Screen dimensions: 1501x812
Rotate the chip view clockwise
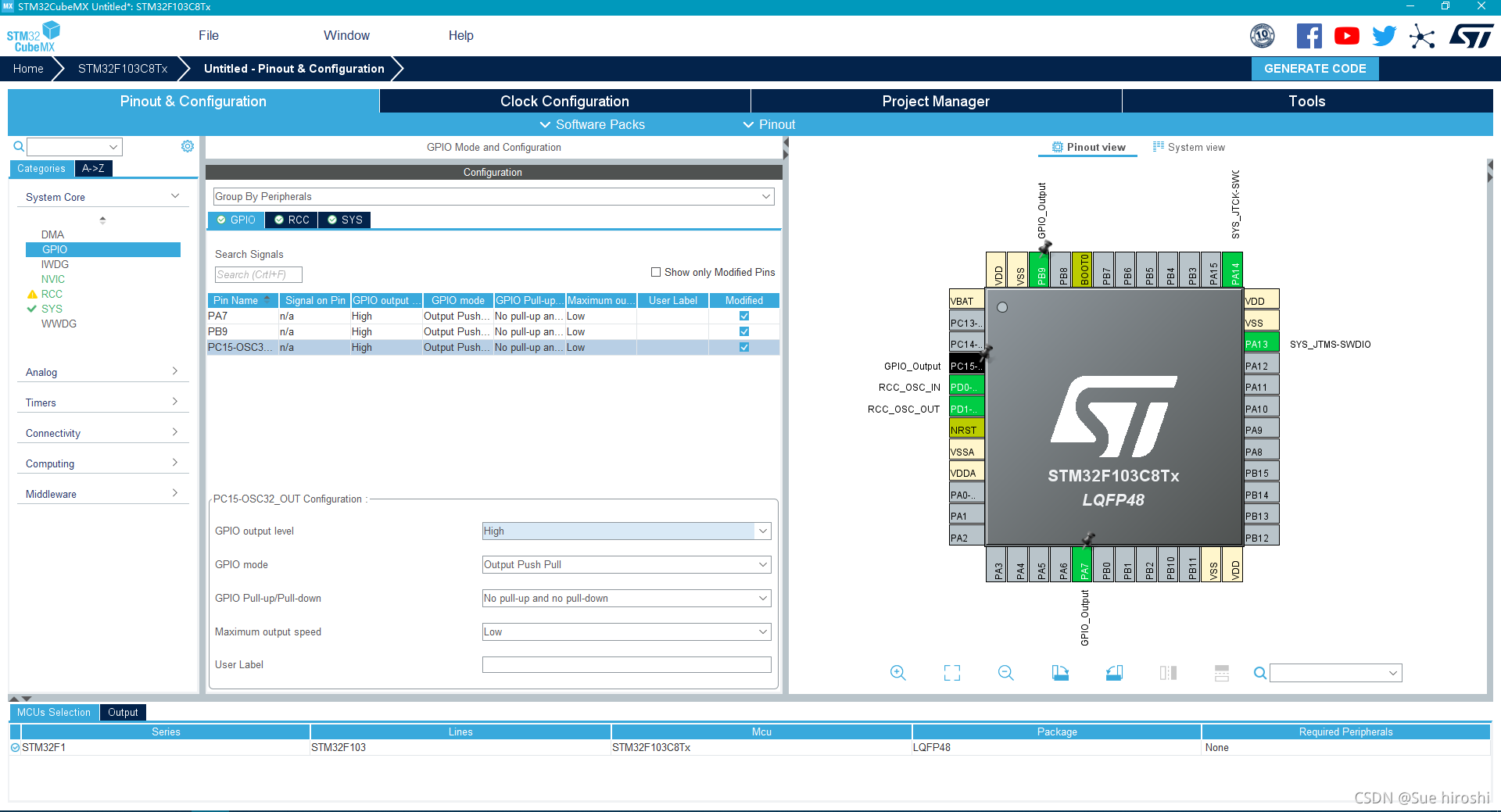pos(1060,673)
